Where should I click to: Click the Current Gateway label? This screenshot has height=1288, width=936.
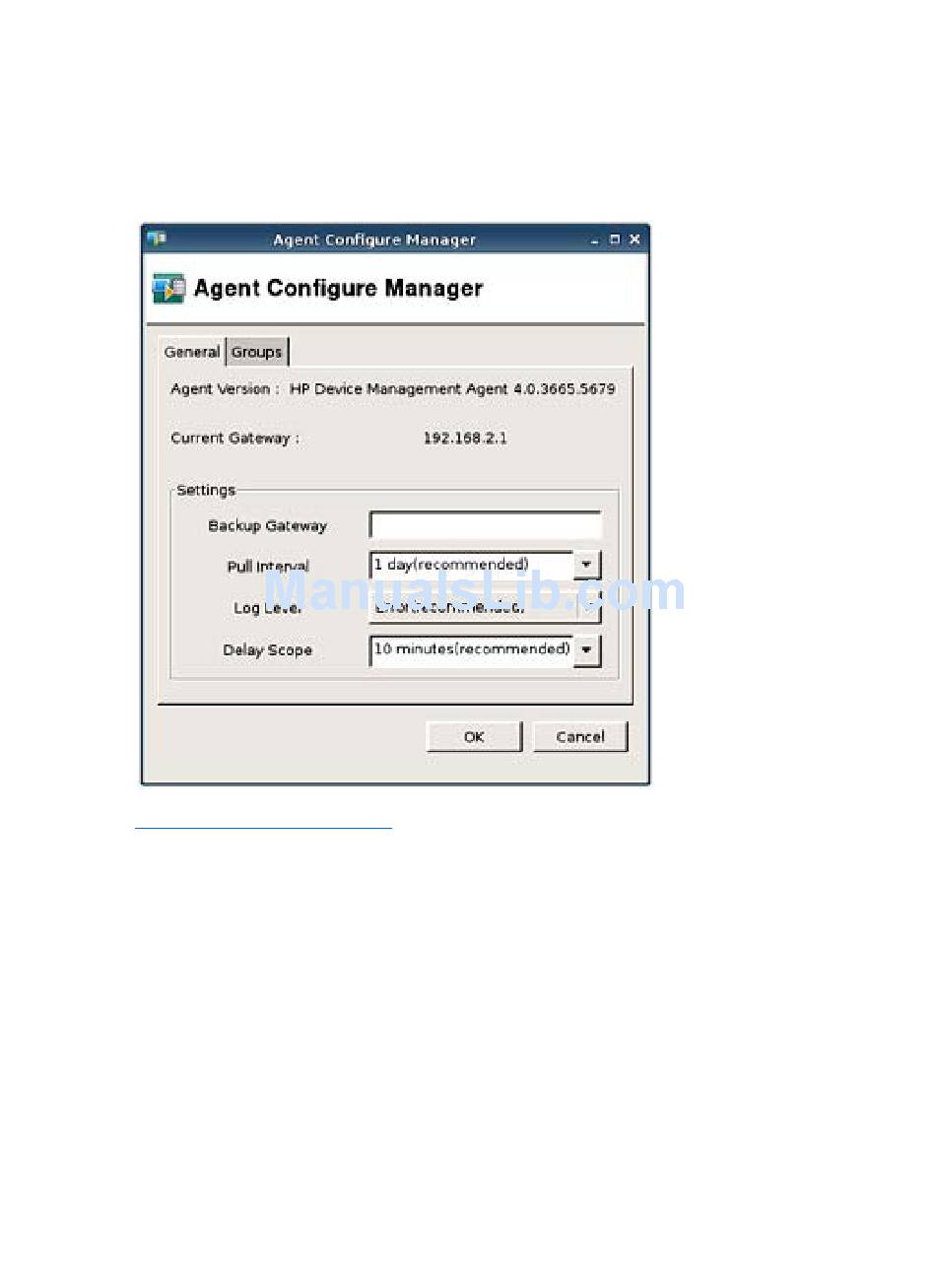[235, 439]
